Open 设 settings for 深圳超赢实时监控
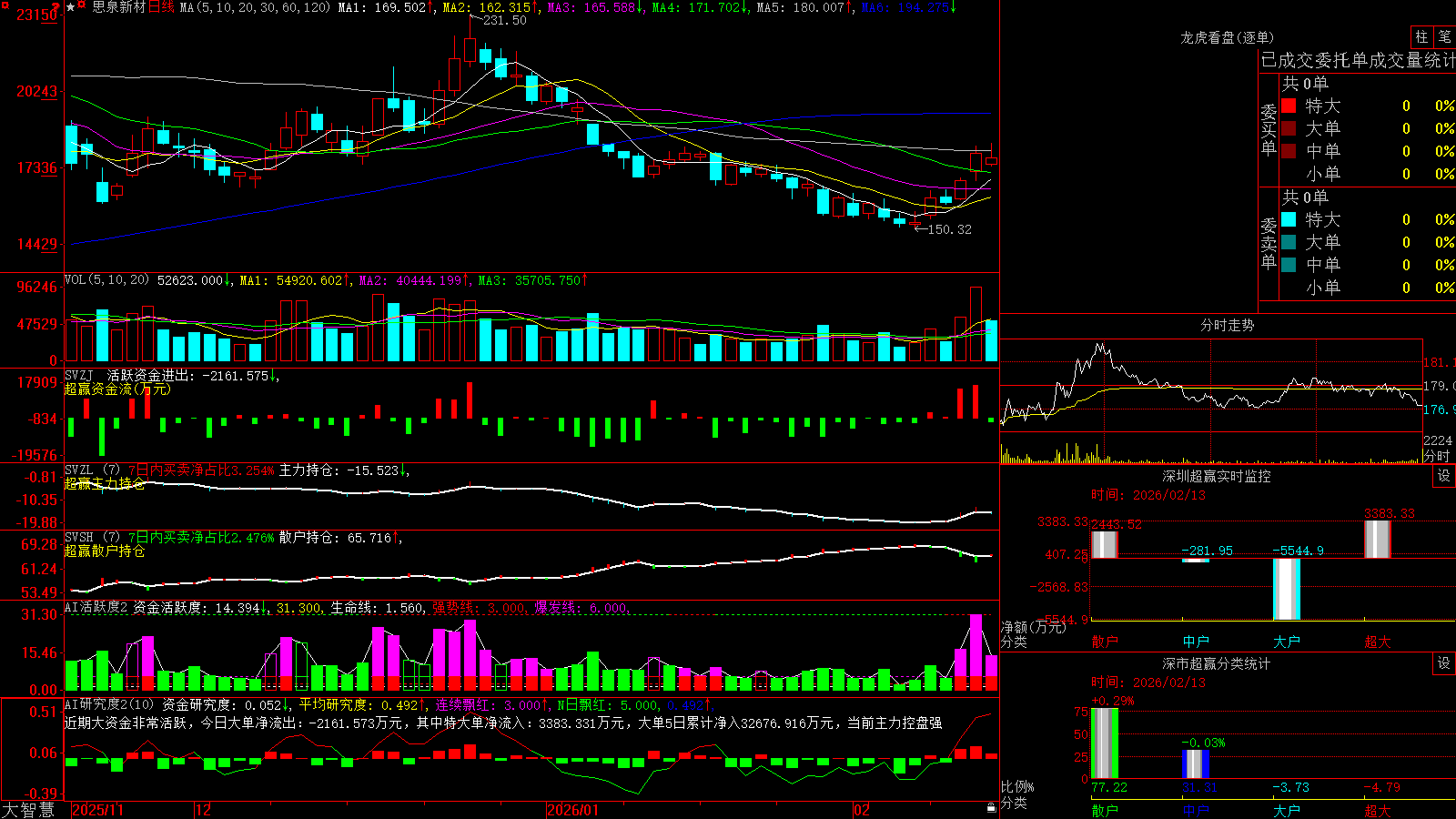 coord(1444,476)
